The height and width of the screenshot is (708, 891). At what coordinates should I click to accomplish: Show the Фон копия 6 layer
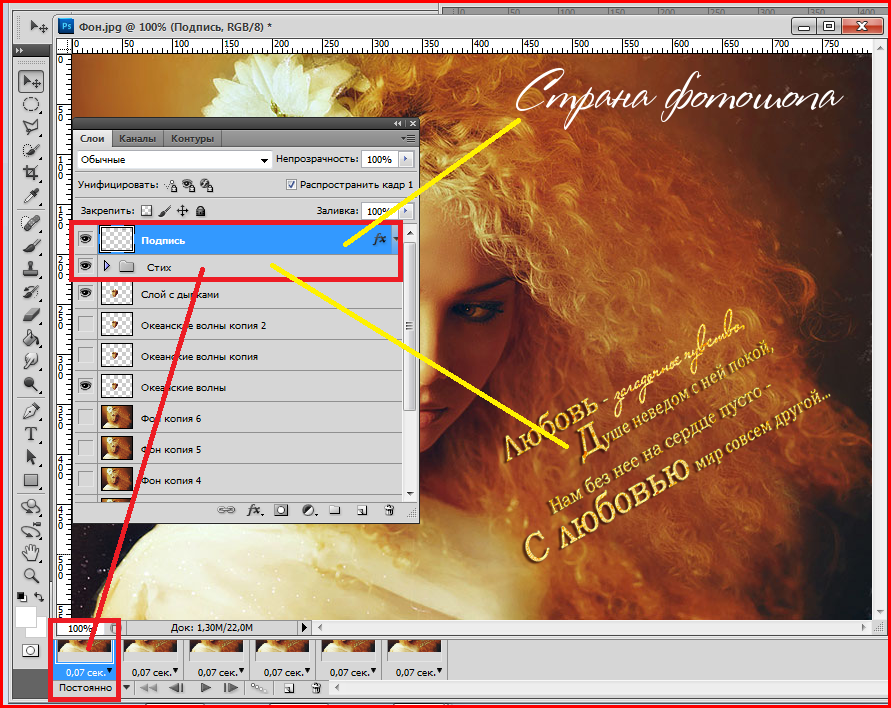pyautogui.click(x=85, y=418)
